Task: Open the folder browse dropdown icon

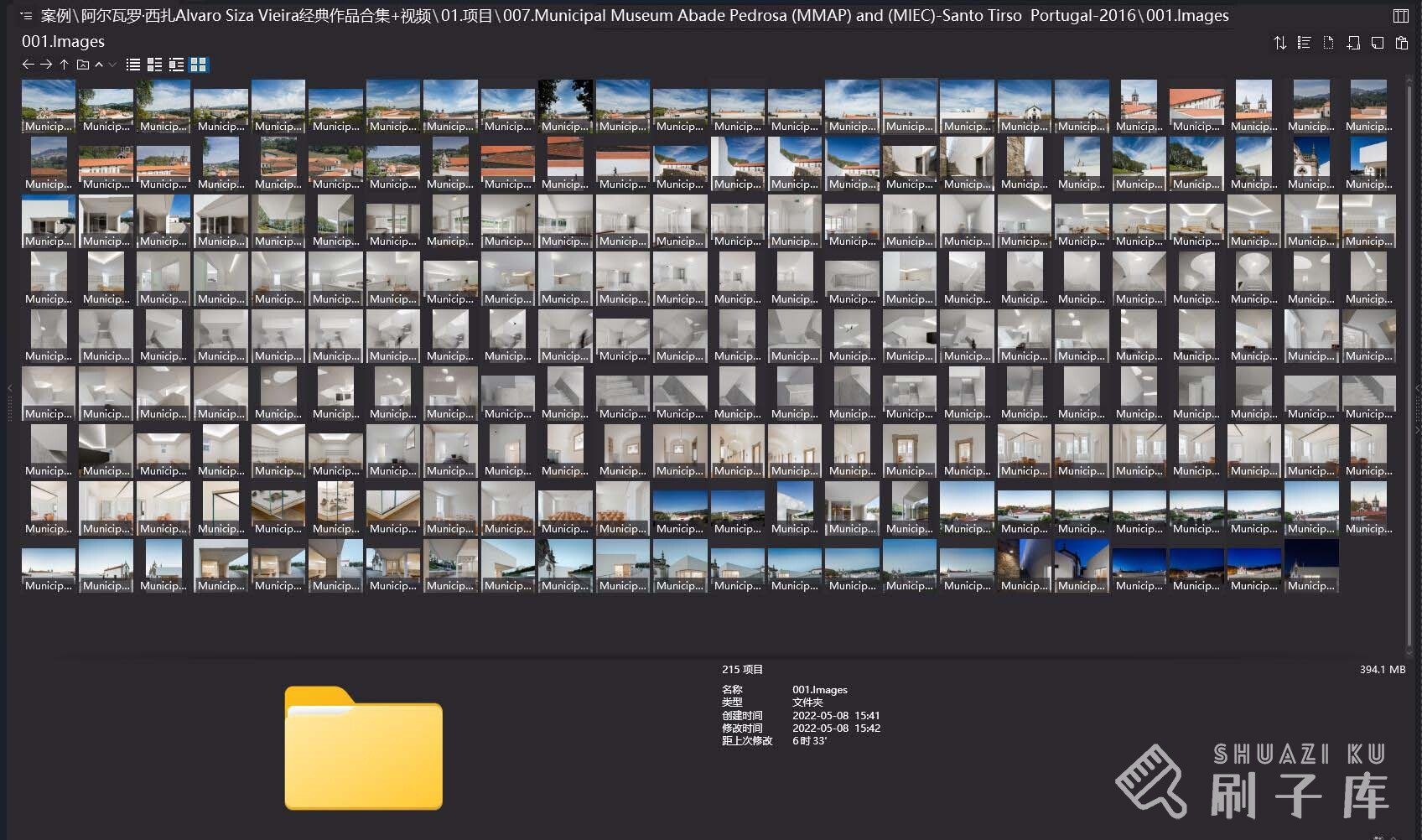Action: coord(83,65)
